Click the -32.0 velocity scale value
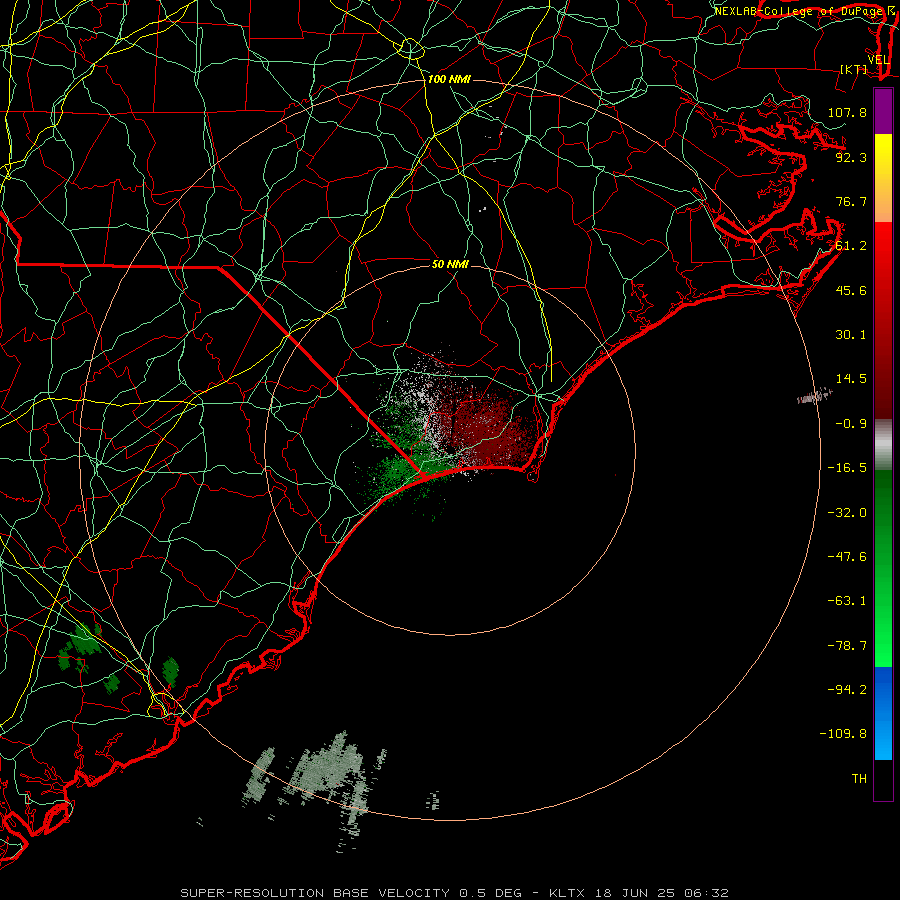The image size is (900, 900). tap(847, 513)
